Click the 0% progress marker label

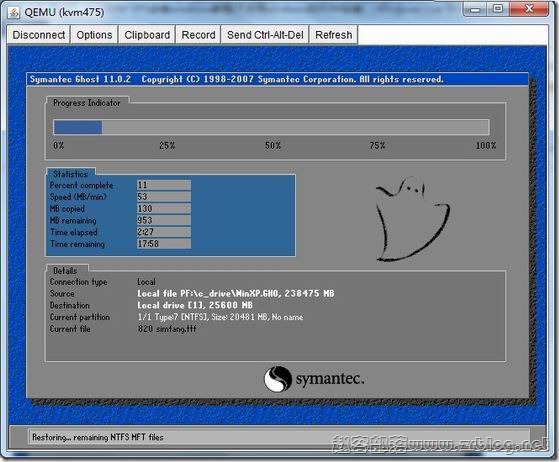[x=58, y=145]
